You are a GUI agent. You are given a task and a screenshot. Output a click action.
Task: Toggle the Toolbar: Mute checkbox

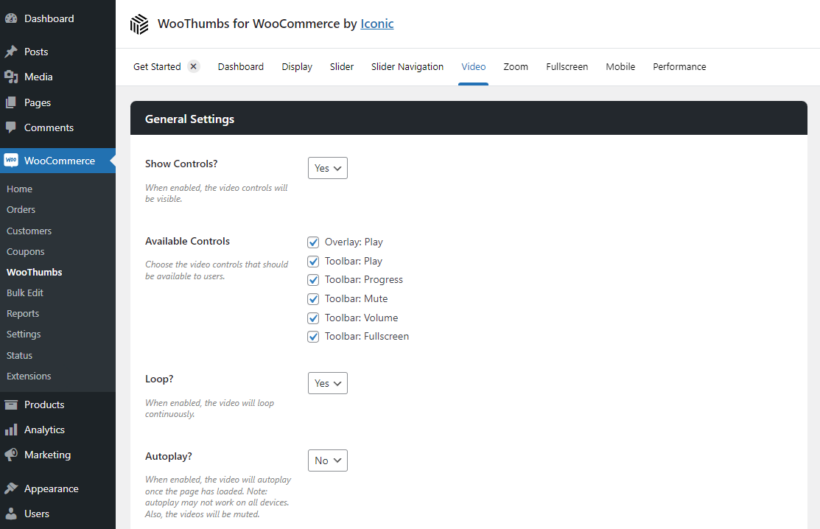(x=314, y=299)
